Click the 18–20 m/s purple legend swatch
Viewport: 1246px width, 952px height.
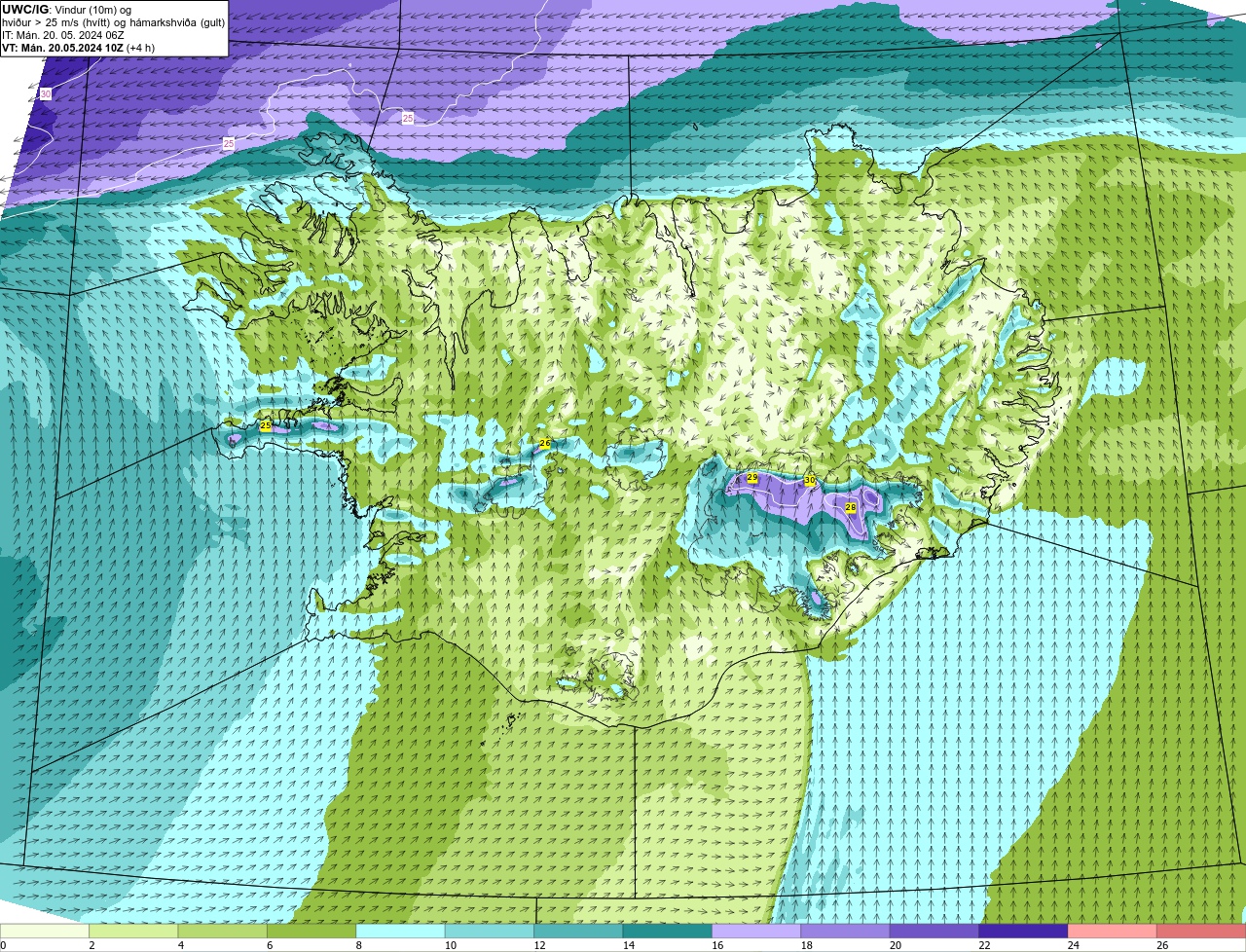pos(845,931)
